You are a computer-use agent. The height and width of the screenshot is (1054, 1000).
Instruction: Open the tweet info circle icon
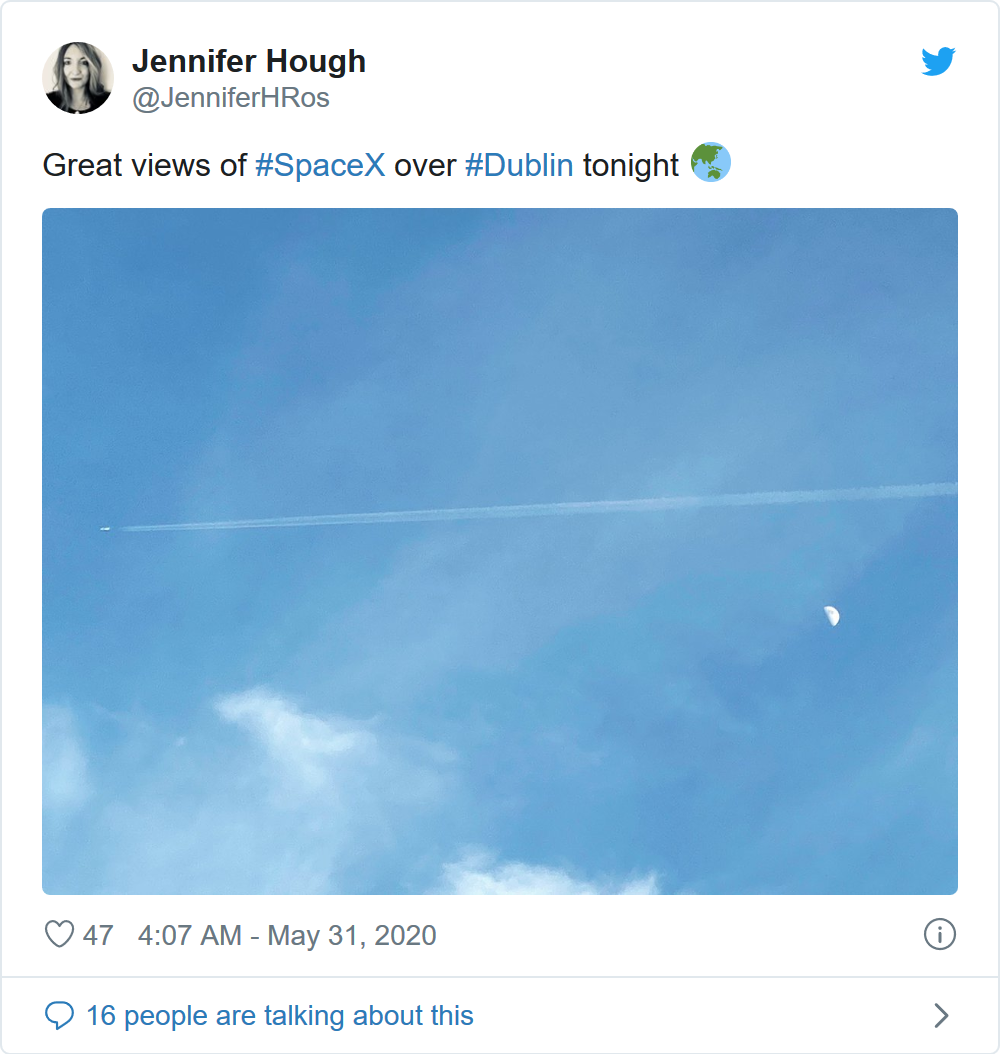[939, 935]
